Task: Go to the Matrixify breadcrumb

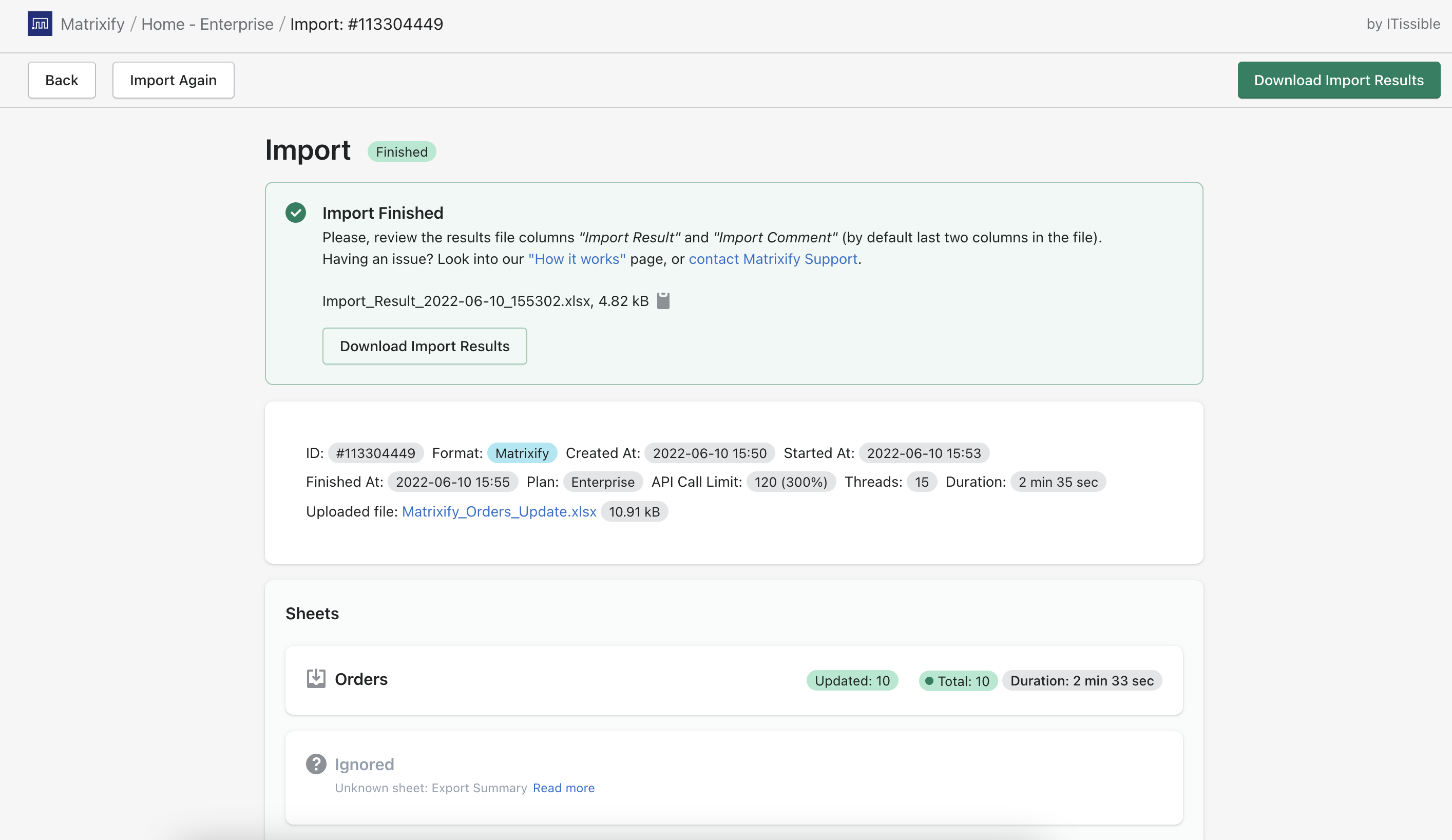Action: click(x=92, y=24)
